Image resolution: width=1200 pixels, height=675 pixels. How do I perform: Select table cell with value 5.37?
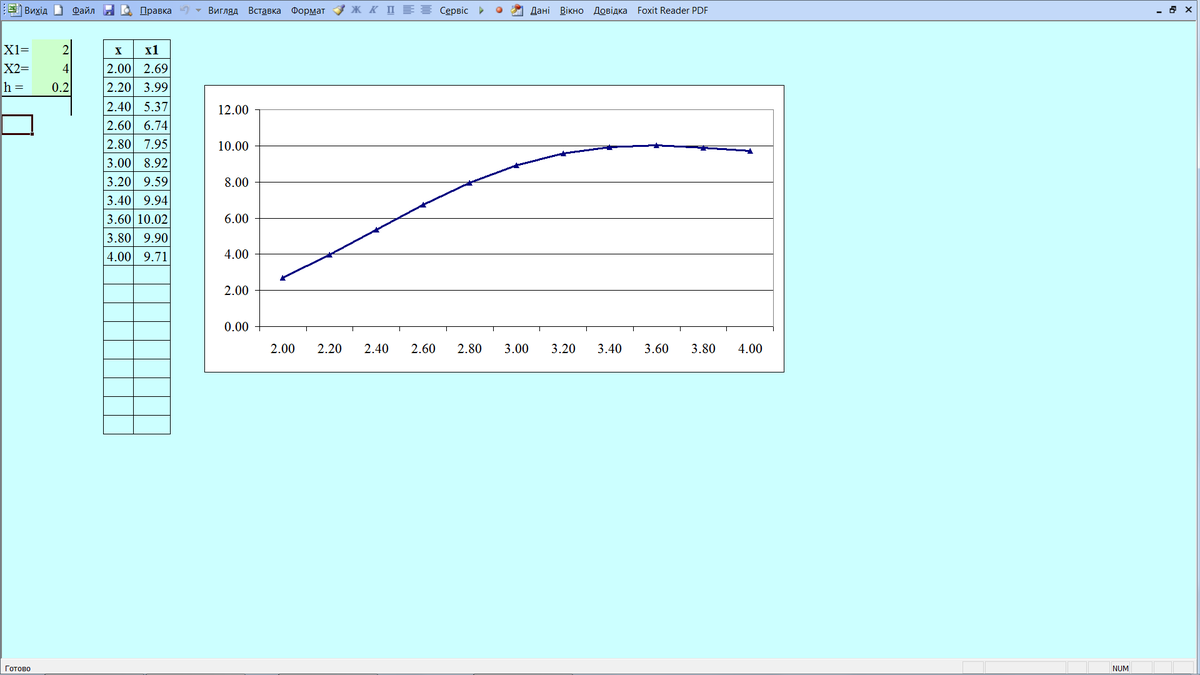coord(152,106)
